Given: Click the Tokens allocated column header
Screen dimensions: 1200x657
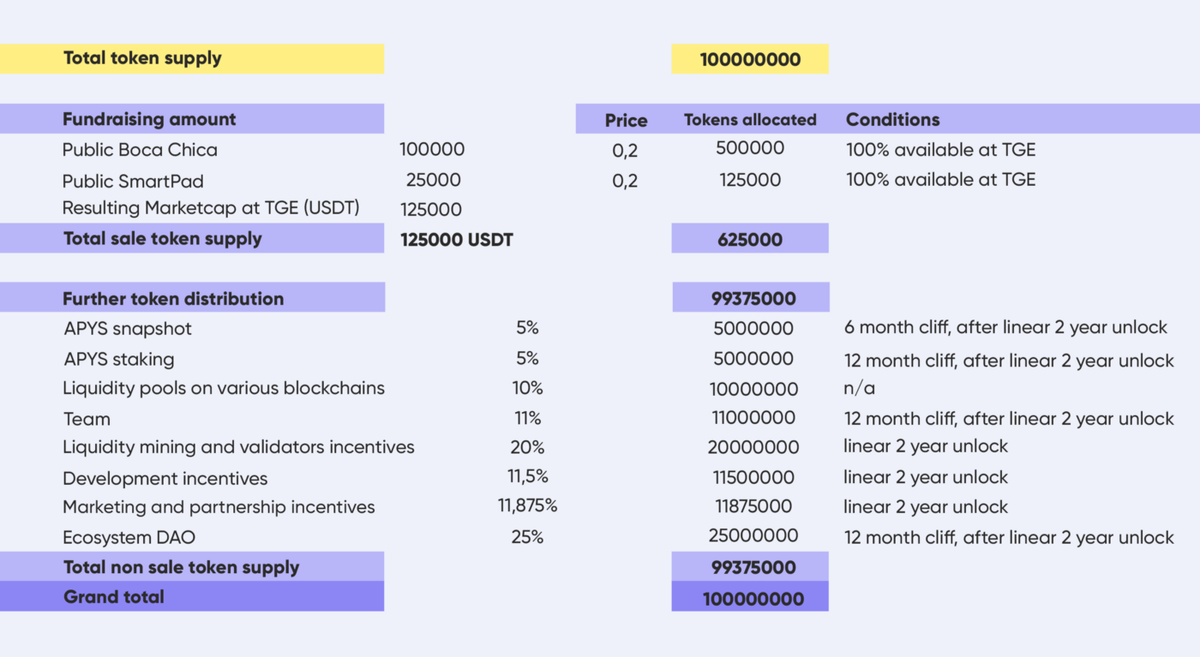Looking at the screenshot, I should click(x=750, y=120).
